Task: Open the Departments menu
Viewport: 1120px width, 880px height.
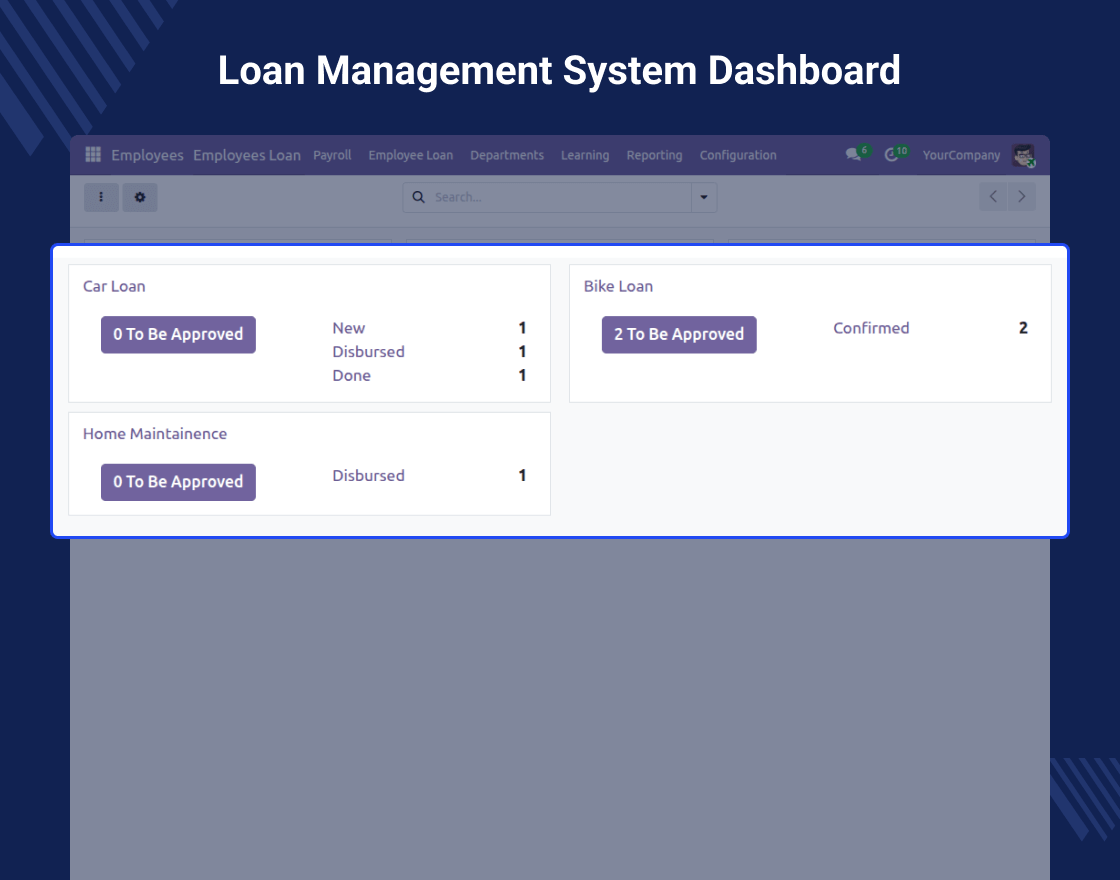Action: tap(507, 155)
